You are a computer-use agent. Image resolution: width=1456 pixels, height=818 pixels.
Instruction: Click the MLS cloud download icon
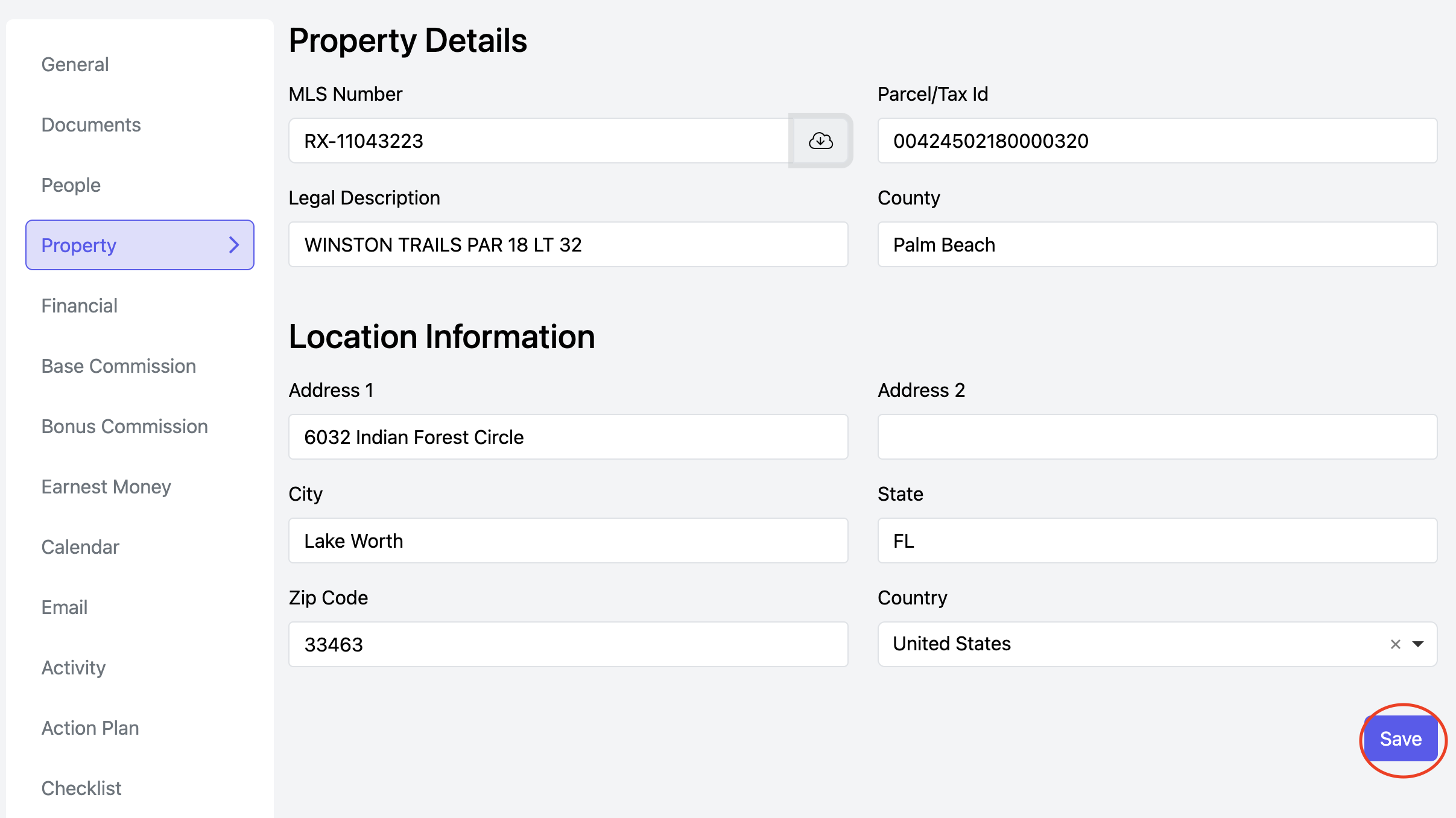pos(820,141)
